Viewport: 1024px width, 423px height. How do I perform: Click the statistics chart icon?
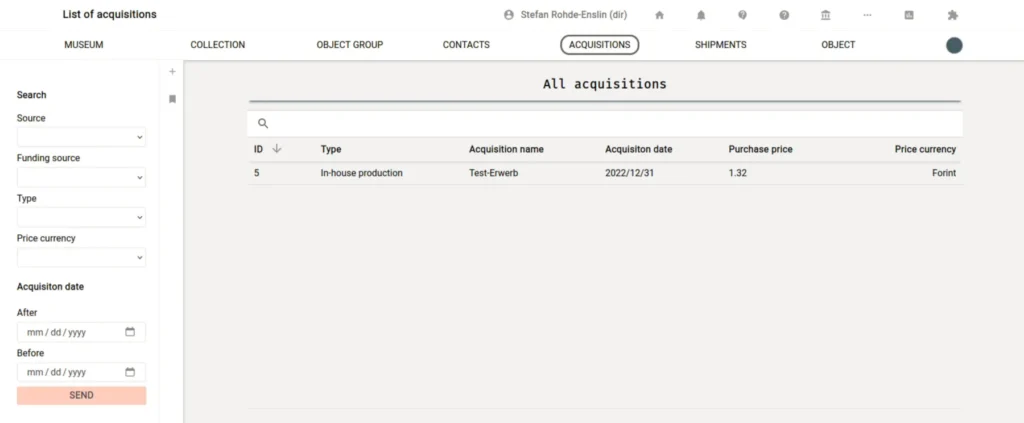(x=908, y=15)
